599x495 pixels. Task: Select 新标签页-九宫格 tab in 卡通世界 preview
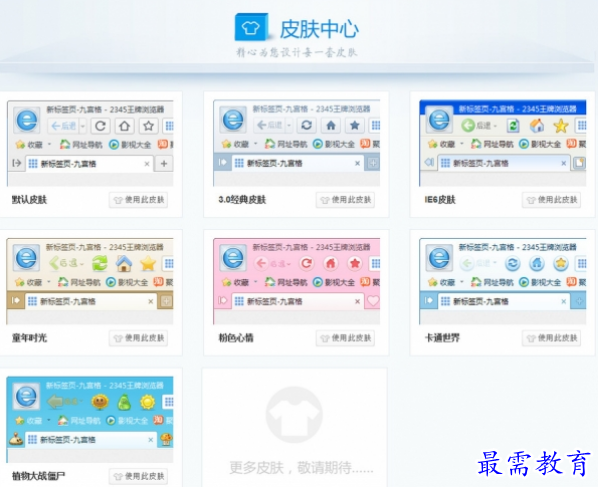click(504, 301)
